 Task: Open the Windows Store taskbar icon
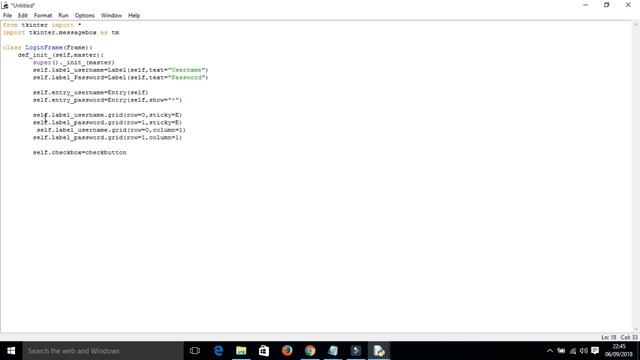(x=264, y=351)
